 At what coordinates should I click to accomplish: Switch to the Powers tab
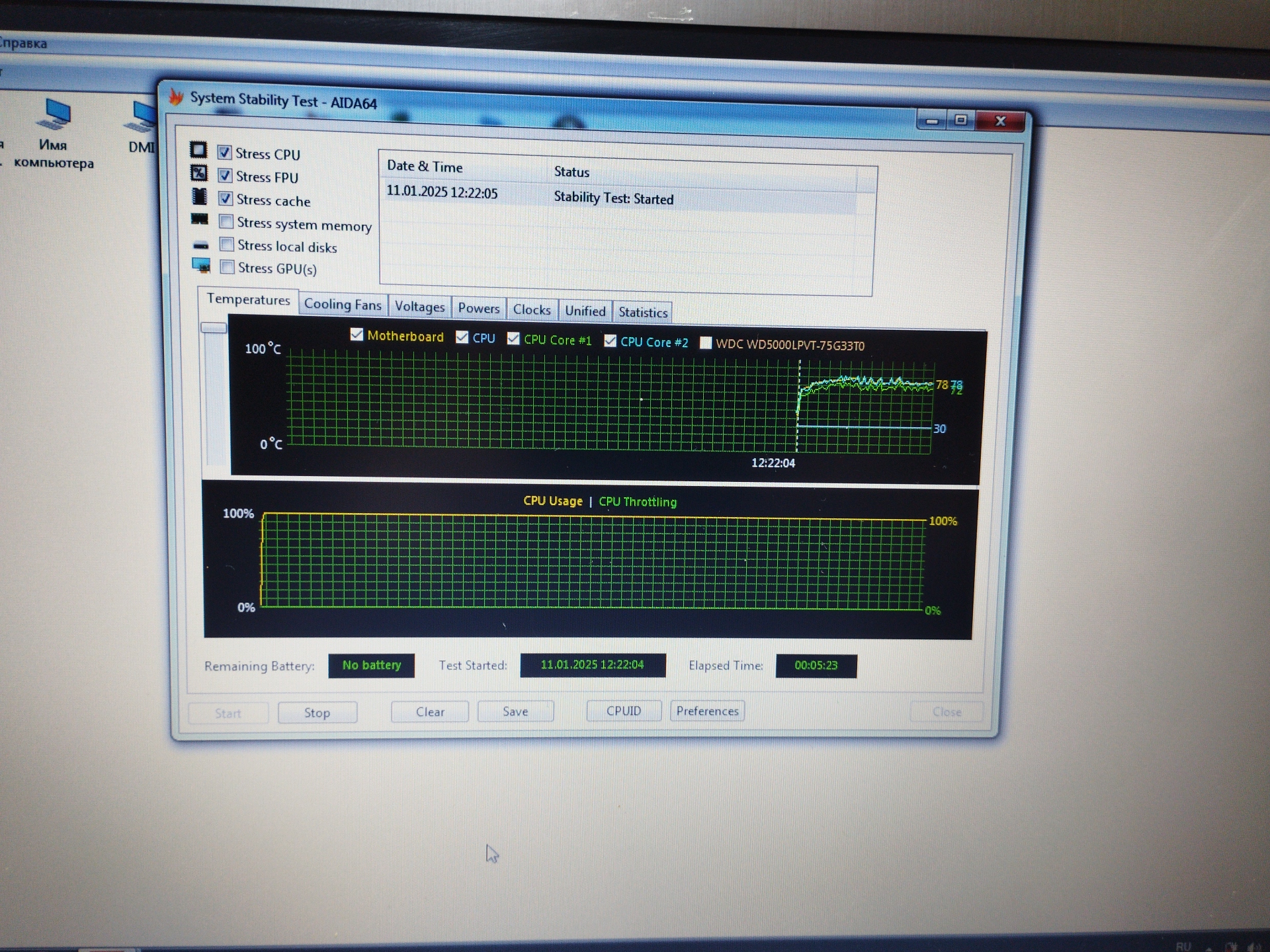(x=478, y=309)
